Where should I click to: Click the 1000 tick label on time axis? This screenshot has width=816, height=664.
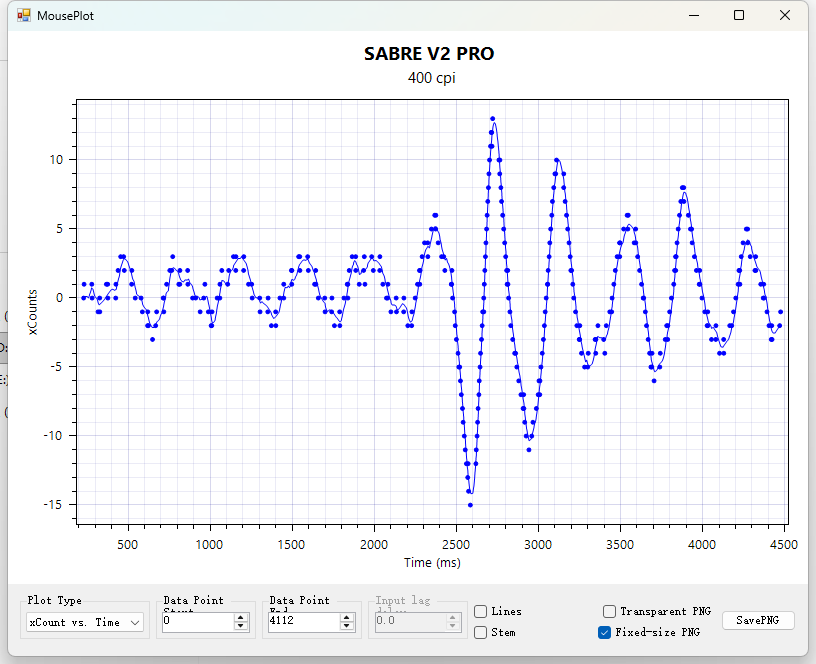(209, 545)
